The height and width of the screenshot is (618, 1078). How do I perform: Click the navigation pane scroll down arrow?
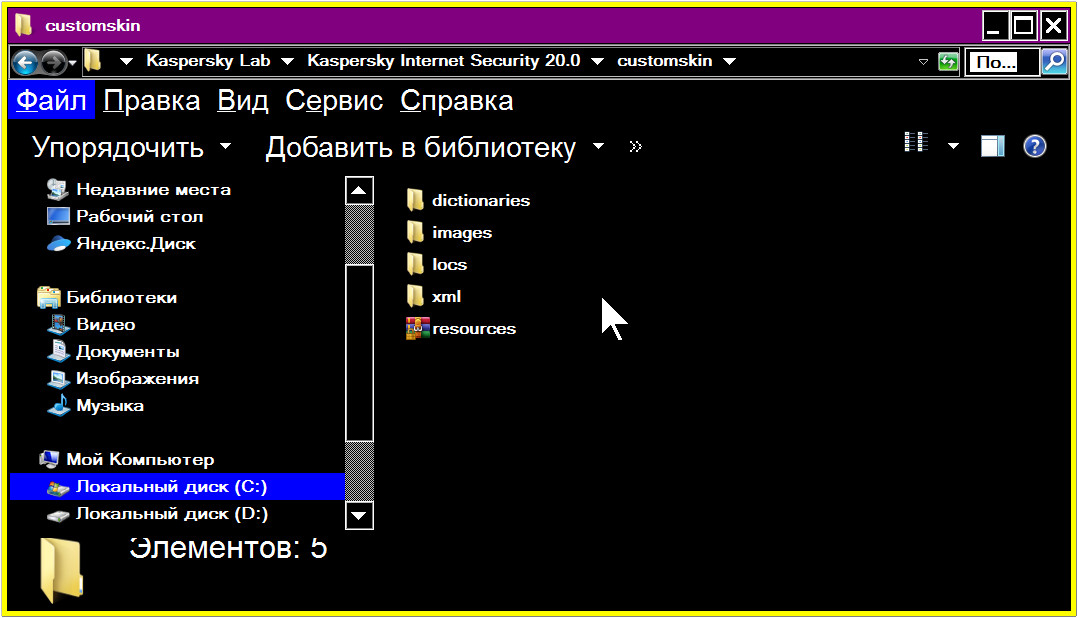(359, 516)
